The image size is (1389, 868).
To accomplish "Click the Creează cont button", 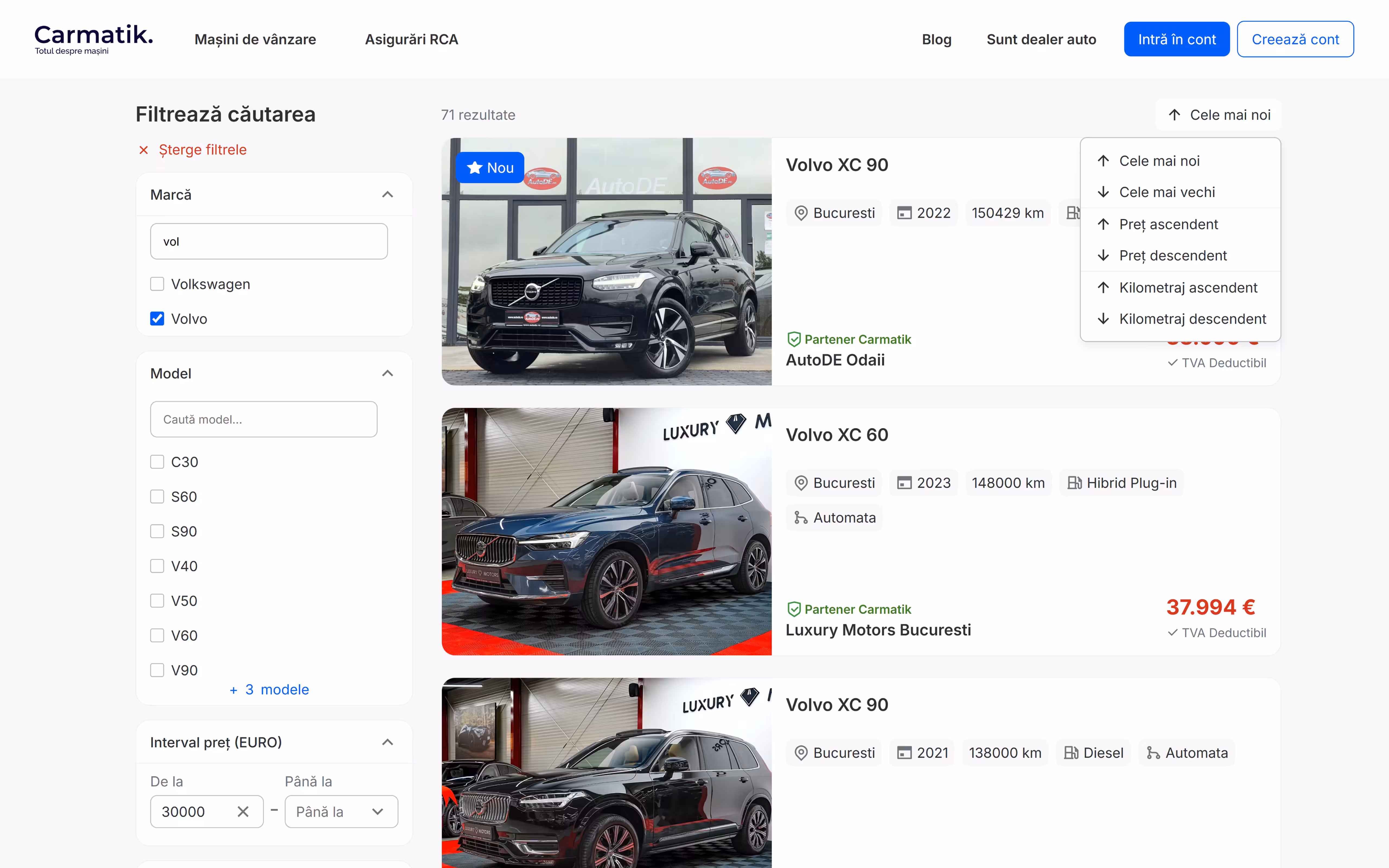I will (x=1295, y=39).
